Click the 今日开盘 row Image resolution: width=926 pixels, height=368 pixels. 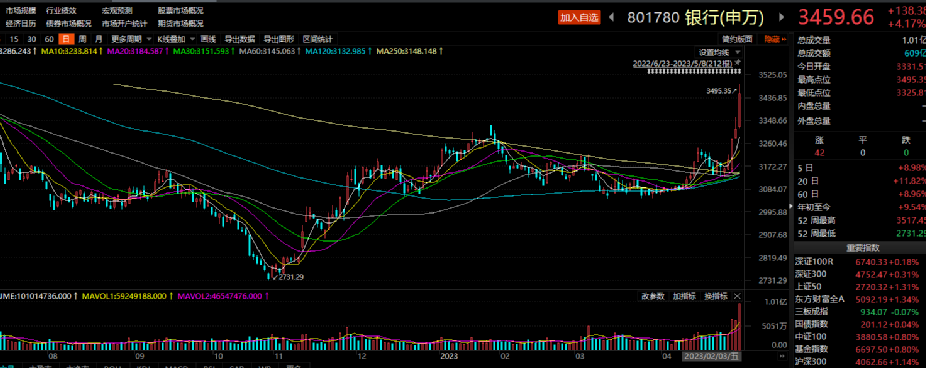(860, 66)
